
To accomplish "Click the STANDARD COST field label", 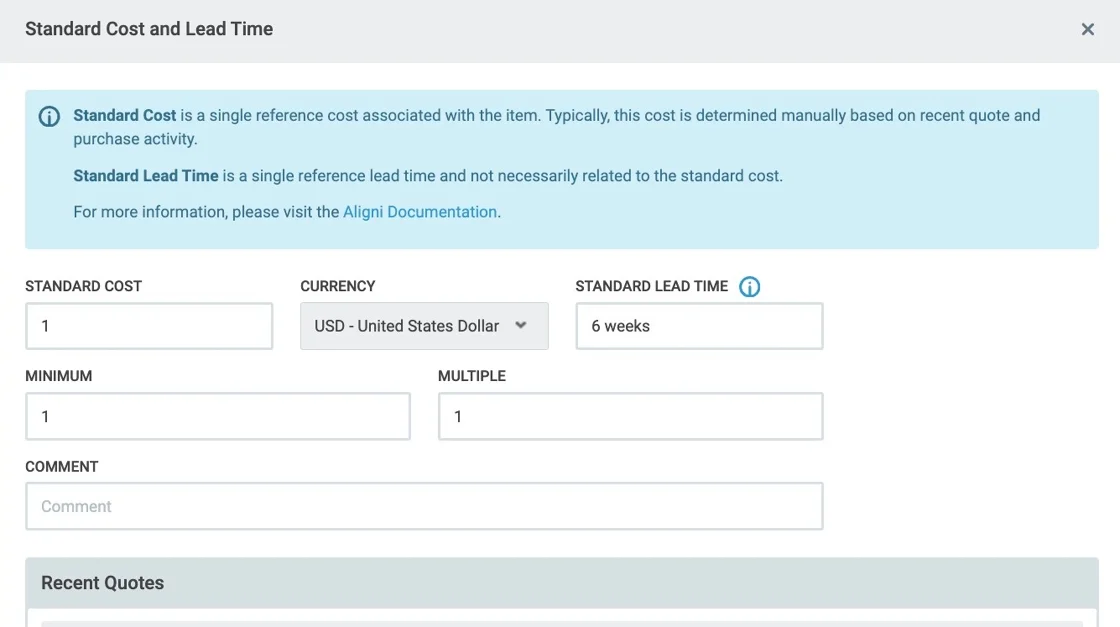I will 83,286.
